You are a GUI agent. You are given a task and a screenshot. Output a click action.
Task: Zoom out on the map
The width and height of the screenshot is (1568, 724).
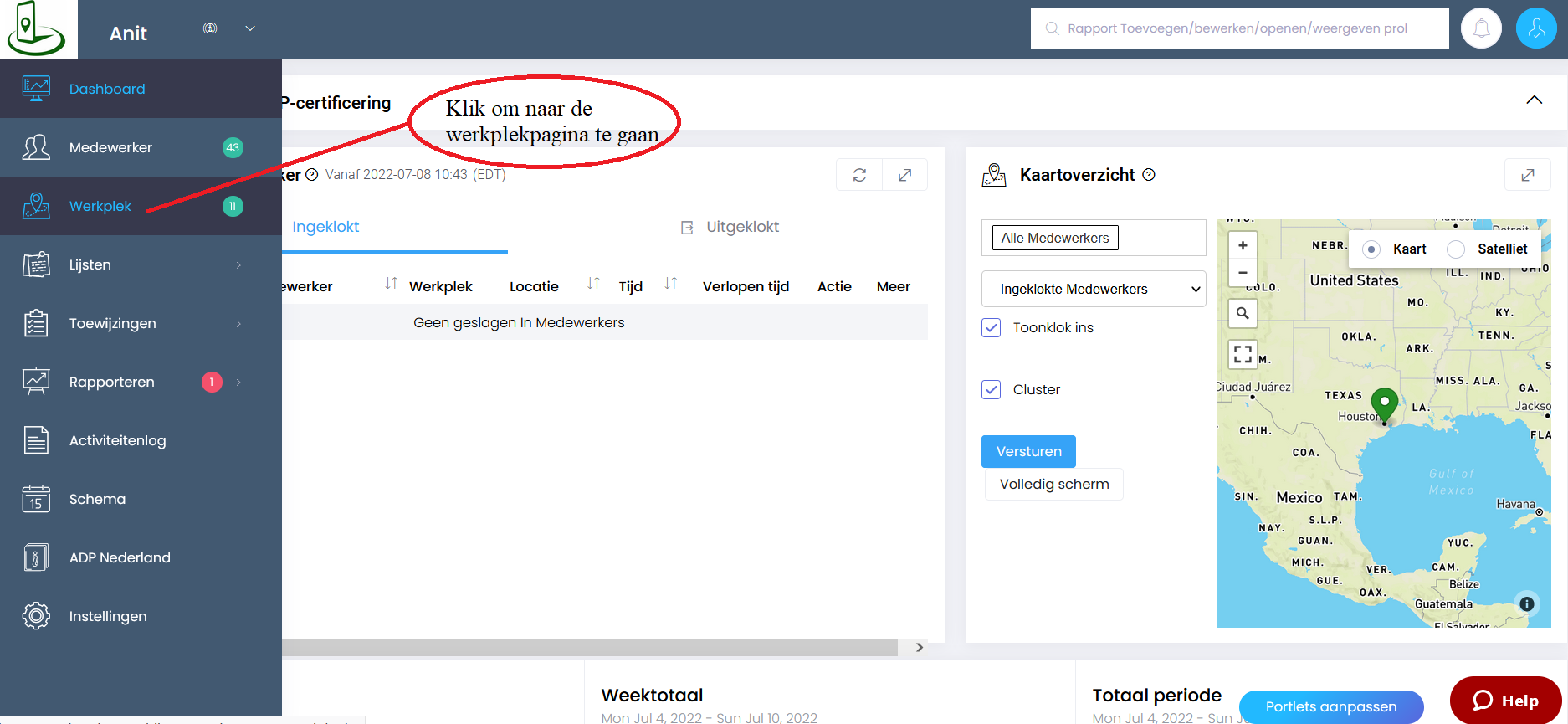click(1243, 273)
